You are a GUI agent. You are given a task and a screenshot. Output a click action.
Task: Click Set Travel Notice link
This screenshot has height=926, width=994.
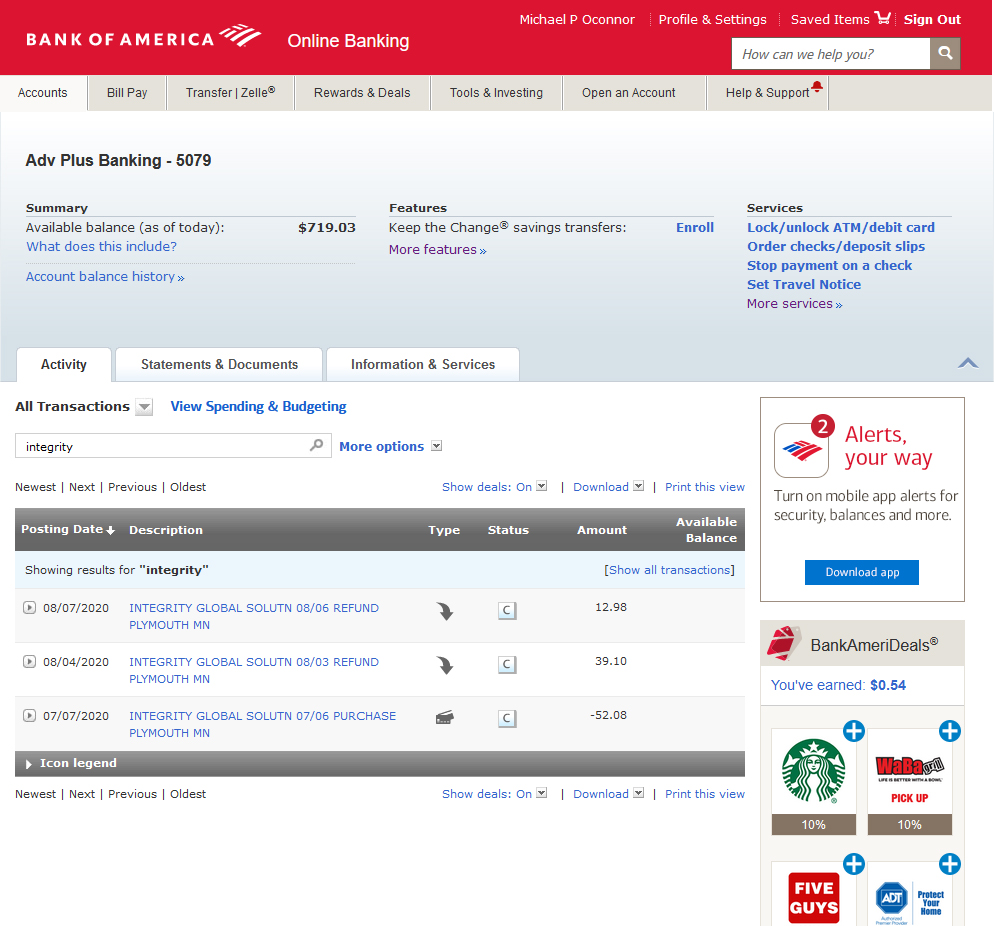804,285
